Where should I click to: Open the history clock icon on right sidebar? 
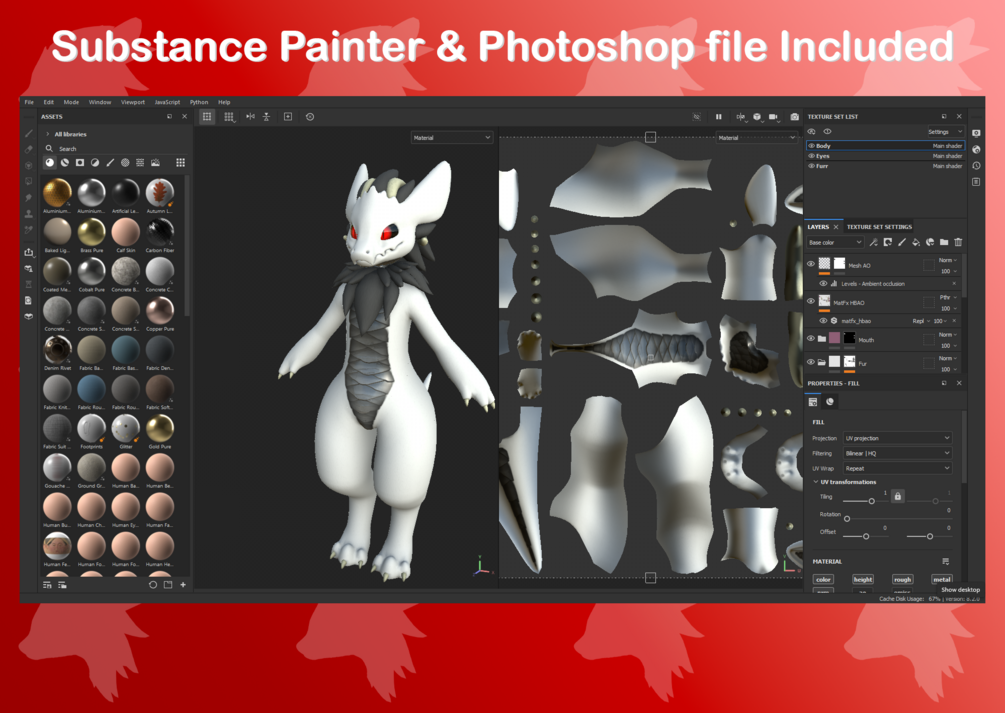pos(976,165)
